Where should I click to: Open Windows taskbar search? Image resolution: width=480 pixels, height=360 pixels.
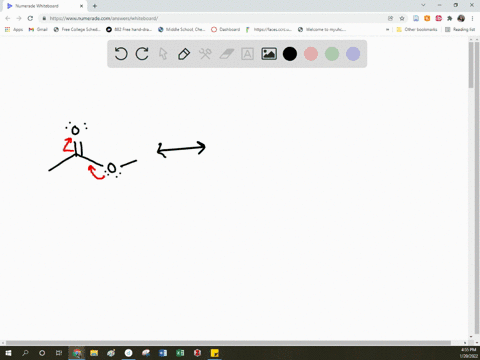(x=25, y=353)
